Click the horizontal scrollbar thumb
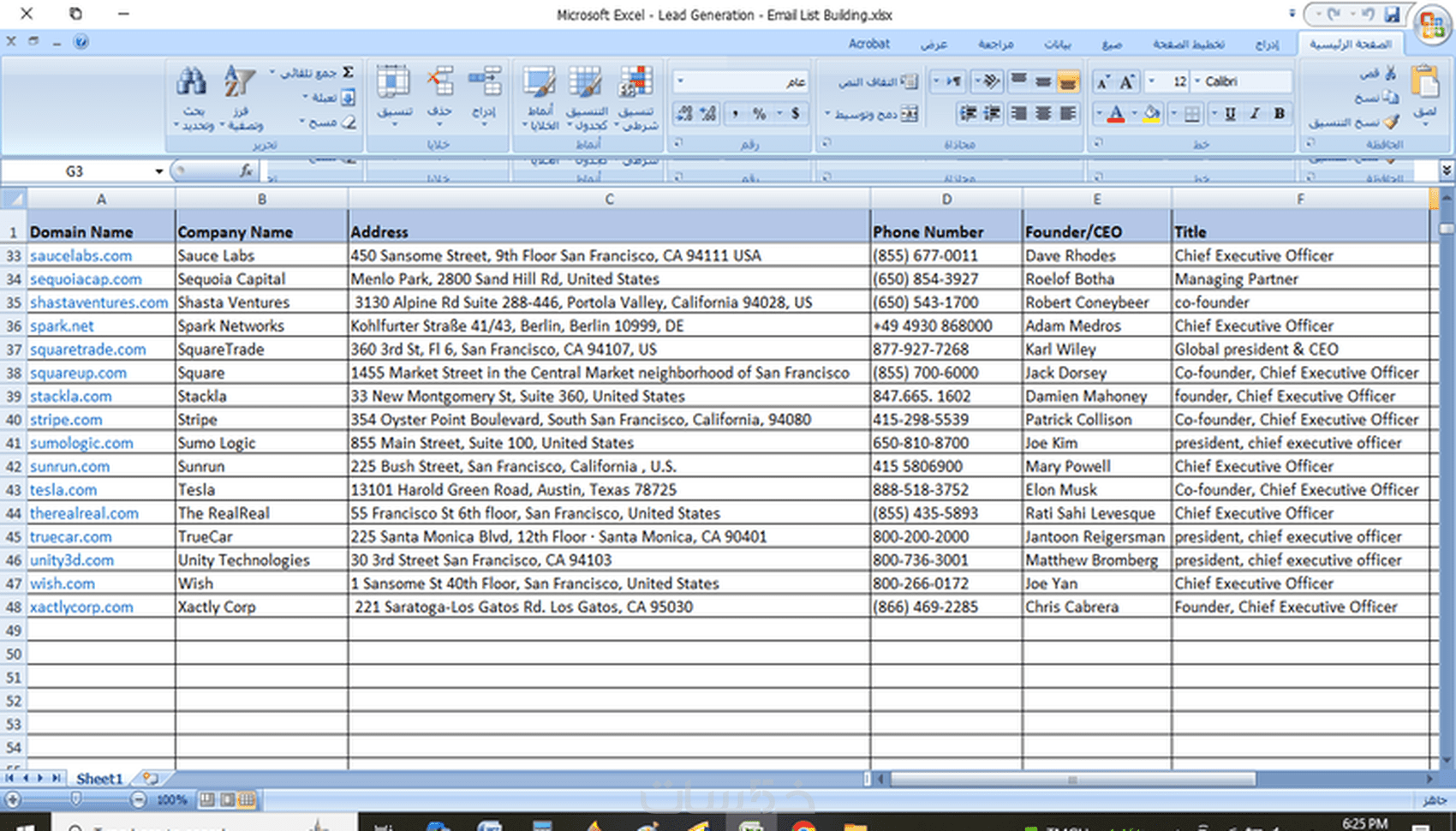Screen dimensions: 1456x831 (x=1074, y=779)
